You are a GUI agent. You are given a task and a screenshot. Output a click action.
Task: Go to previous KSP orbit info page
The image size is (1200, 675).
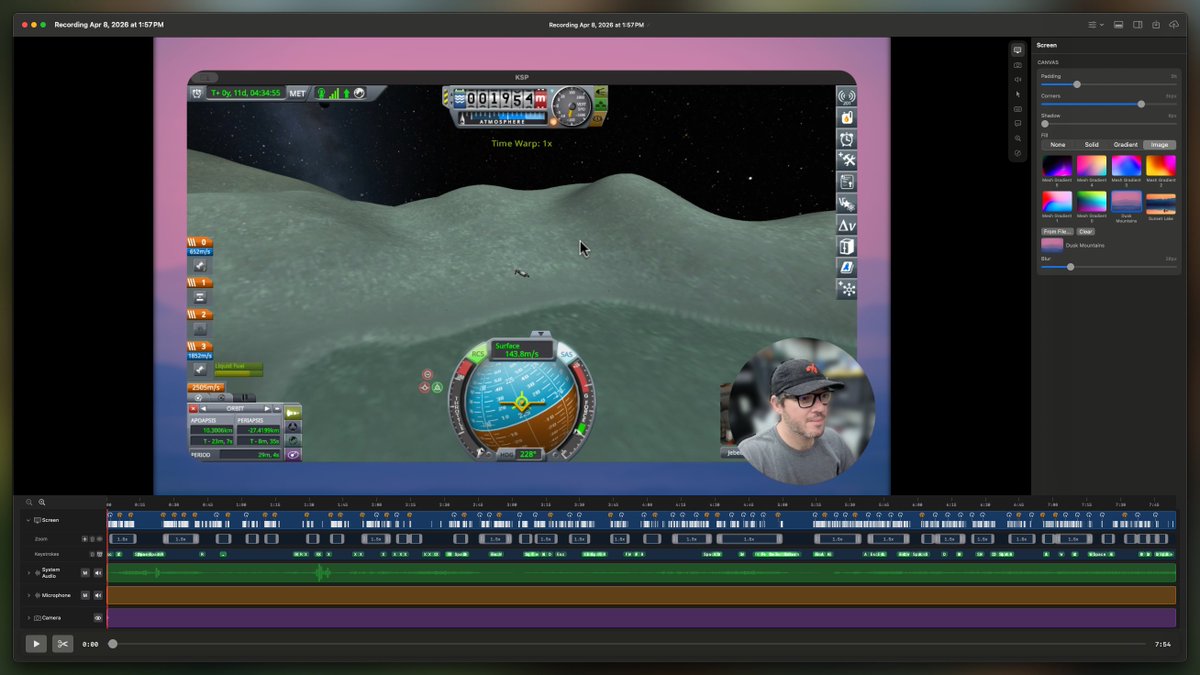tap(203, 409)
